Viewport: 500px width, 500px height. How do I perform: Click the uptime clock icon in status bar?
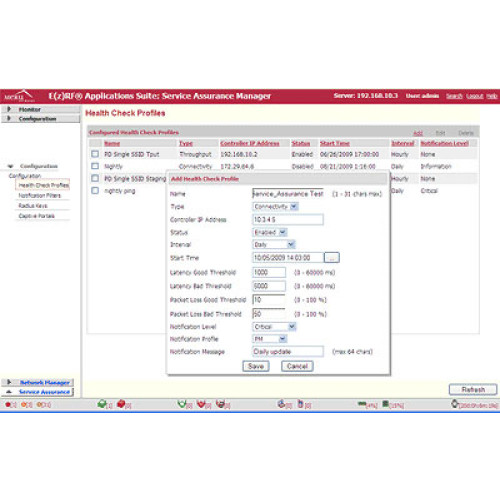[454, 404]
